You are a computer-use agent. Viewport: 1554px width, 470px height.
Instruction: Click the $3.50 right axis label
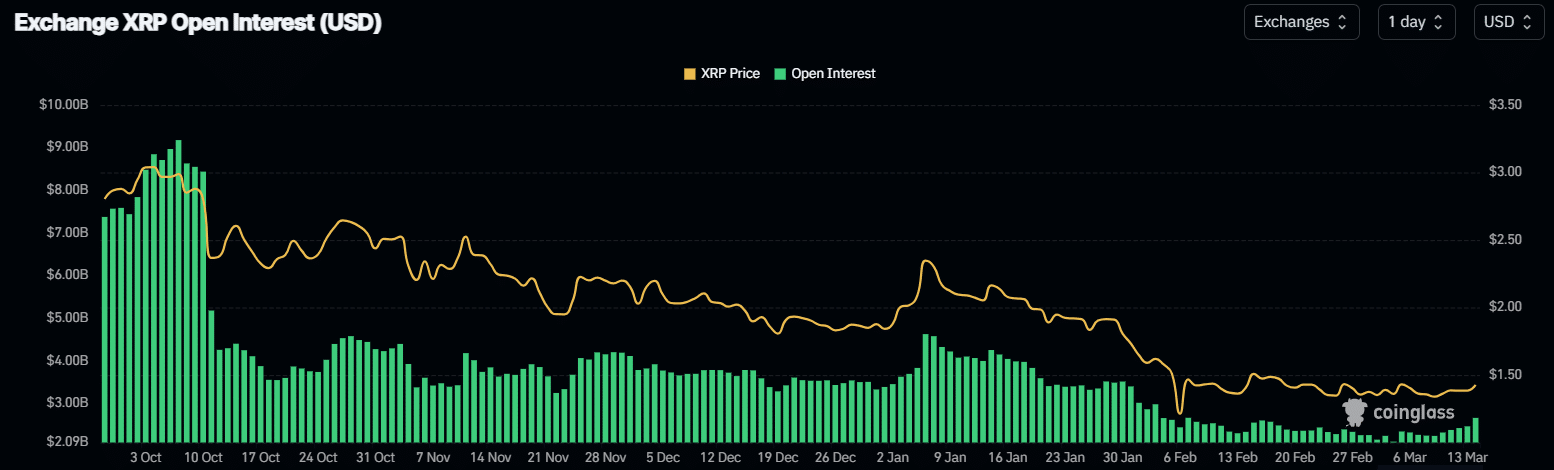point(1504,105)
